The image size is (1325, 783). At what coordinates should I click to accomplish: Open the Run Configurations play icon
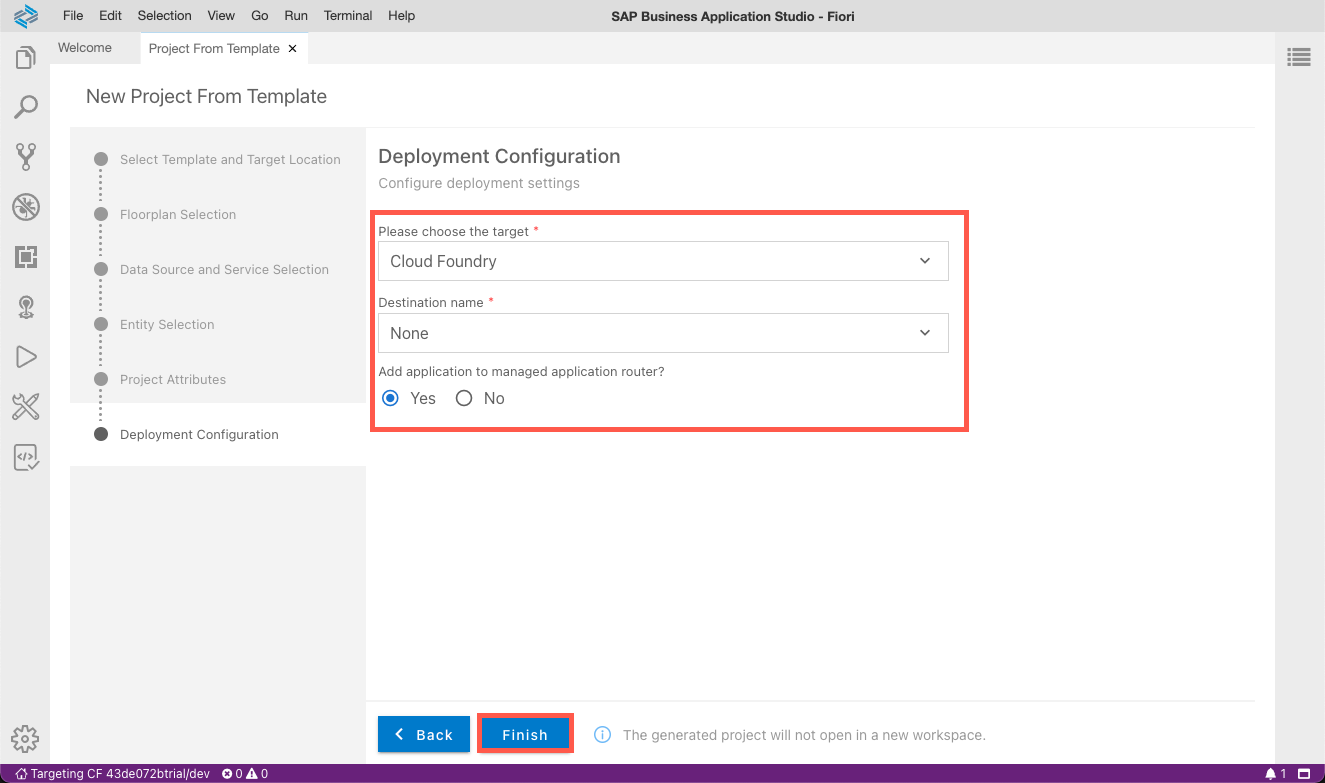click(x=25, y=357)
